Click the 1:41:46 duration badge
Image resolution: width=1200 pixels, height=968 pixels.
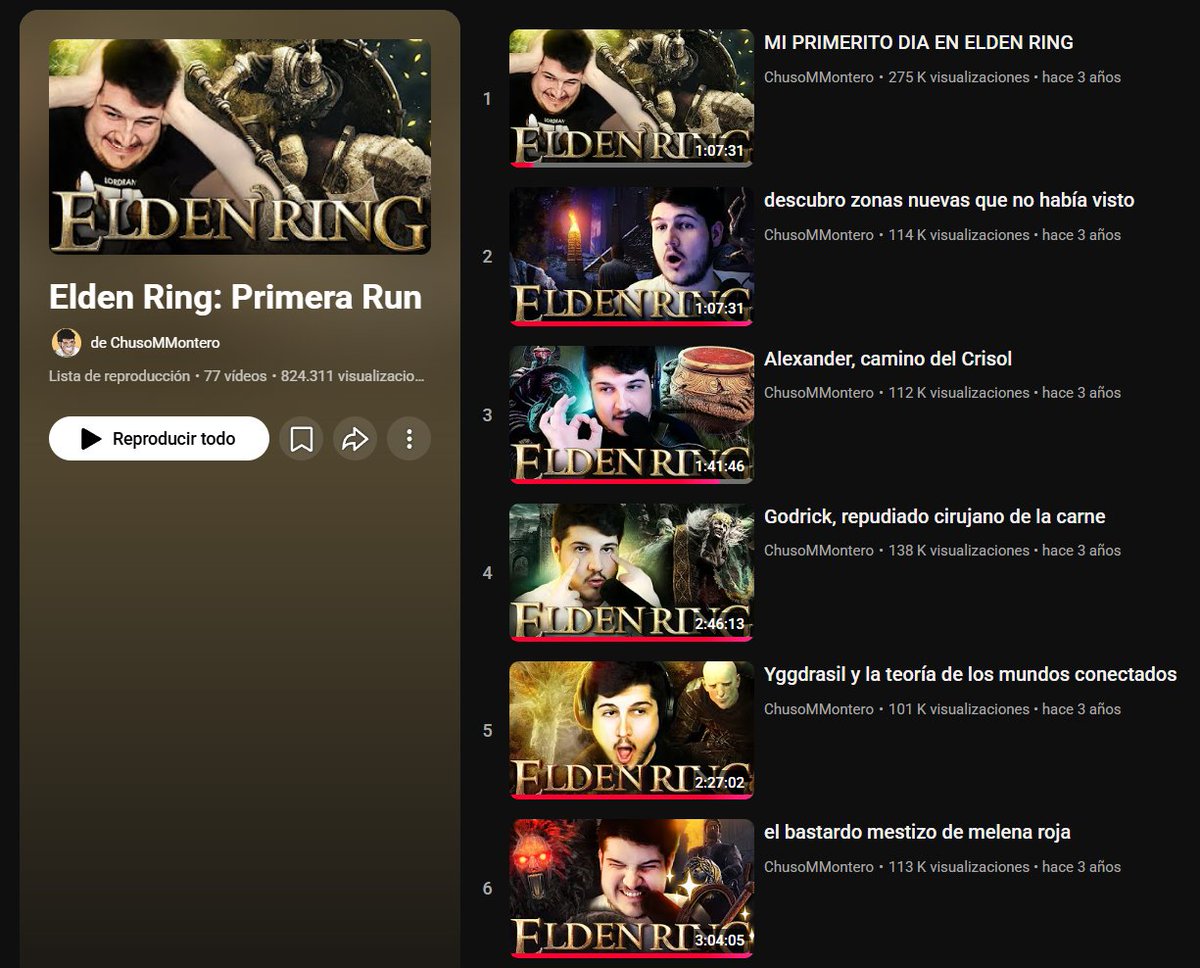pos(719,466)
